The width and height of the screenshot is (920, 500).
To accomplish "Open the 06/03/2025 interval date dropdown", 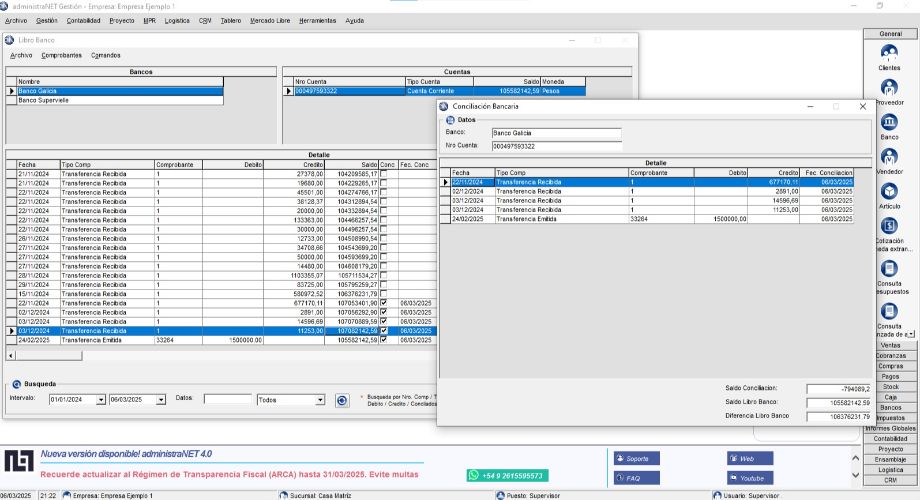I will 161,400.
